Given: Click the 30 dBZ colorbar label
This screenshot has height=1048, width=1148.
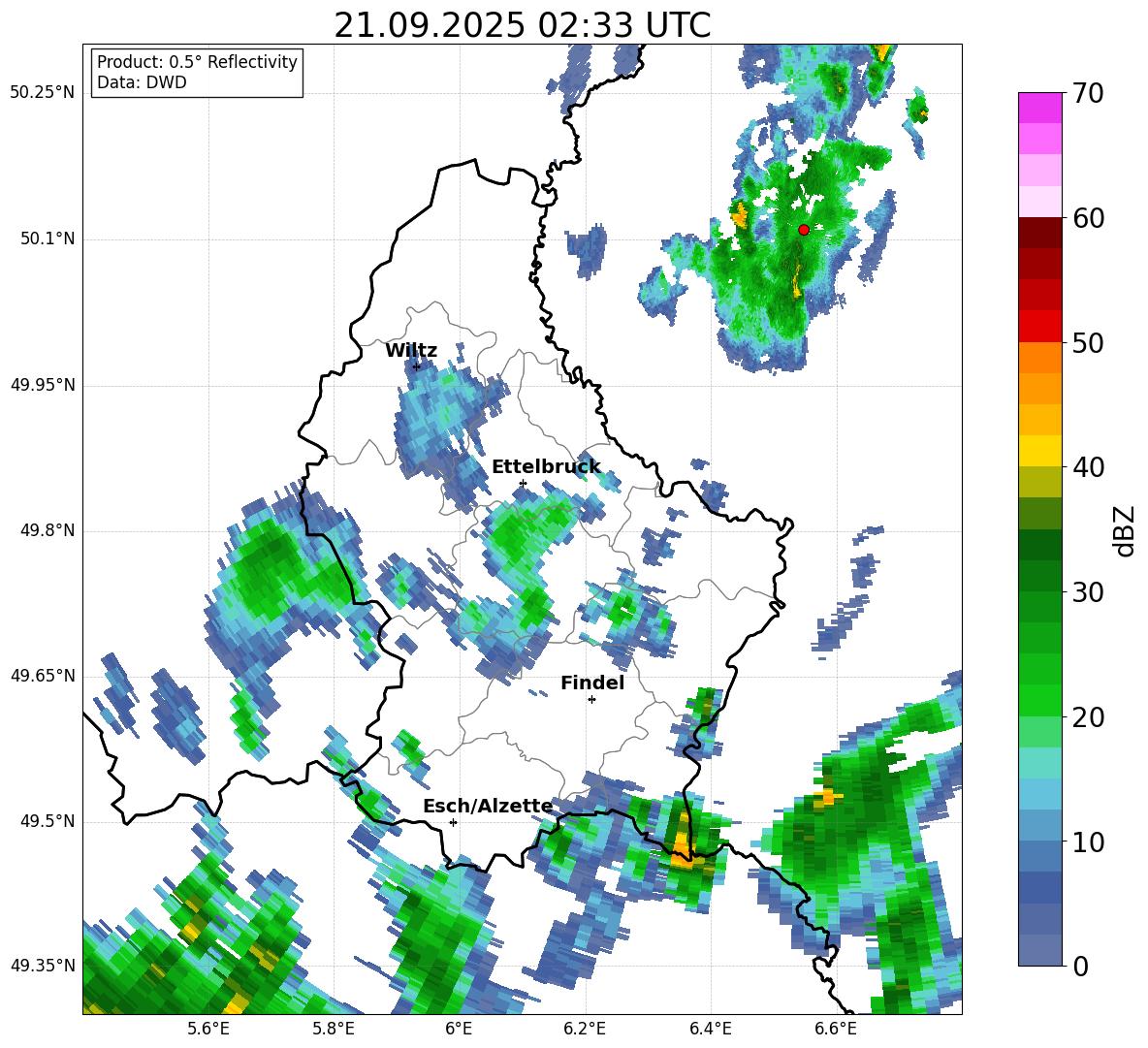Looking at the screenshot, I should tap(1088, 592).
